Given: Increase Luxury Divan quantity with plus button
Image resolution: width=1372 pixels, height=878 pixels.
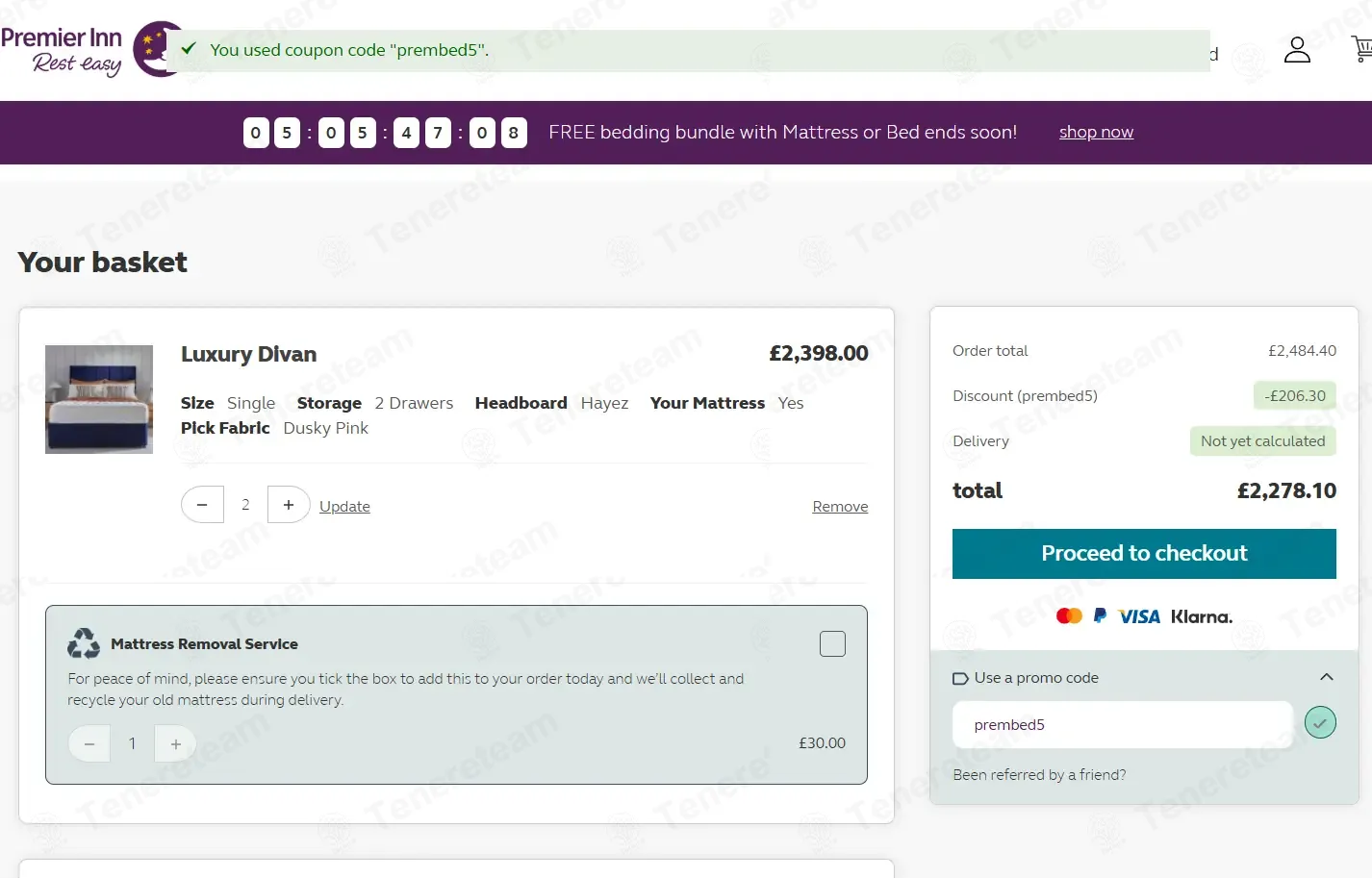Looking at the screenshot, I should (x=288, y=505).
